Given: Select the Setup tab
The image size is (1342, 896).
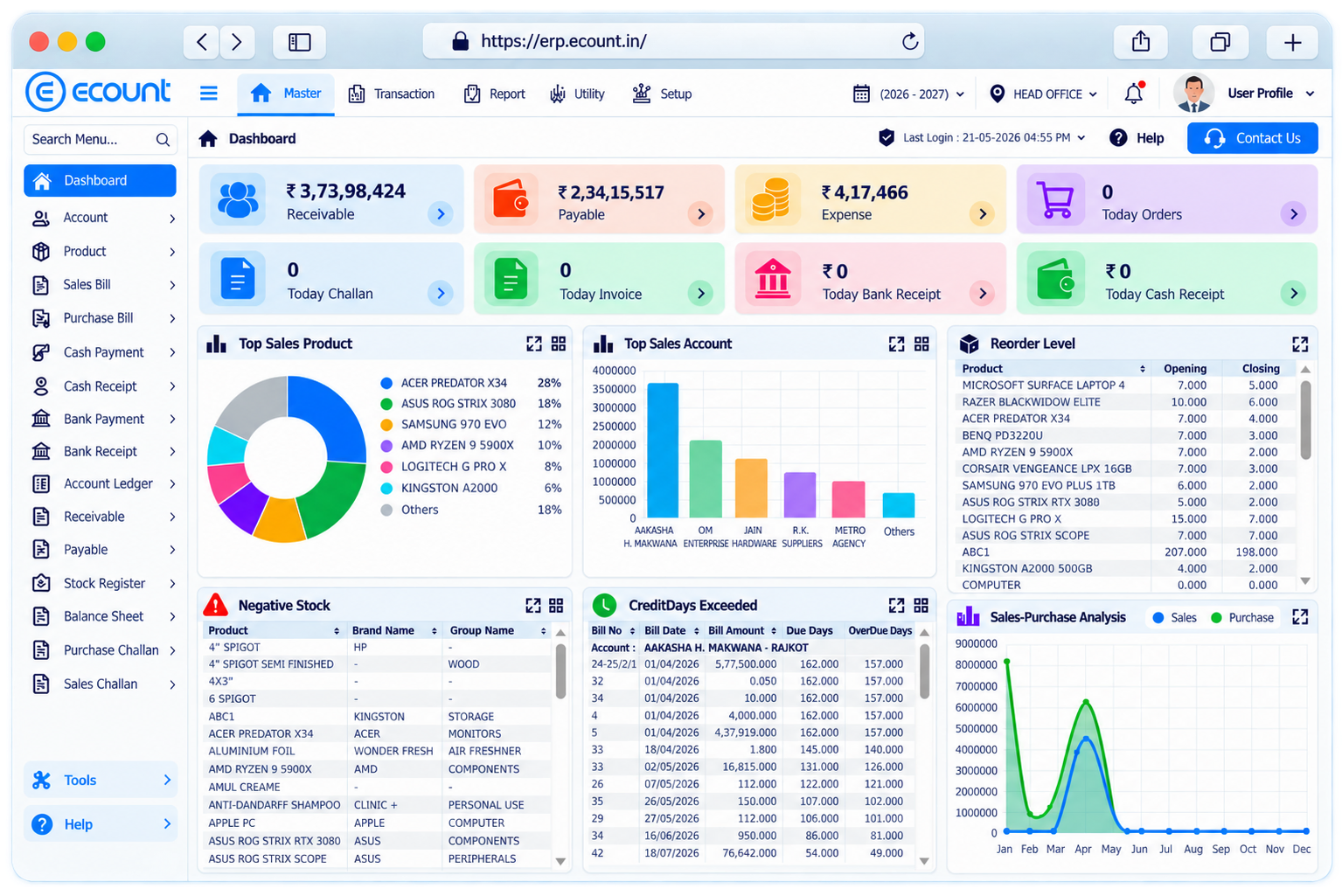Looking at the screenshot, I should coord(662,94).
